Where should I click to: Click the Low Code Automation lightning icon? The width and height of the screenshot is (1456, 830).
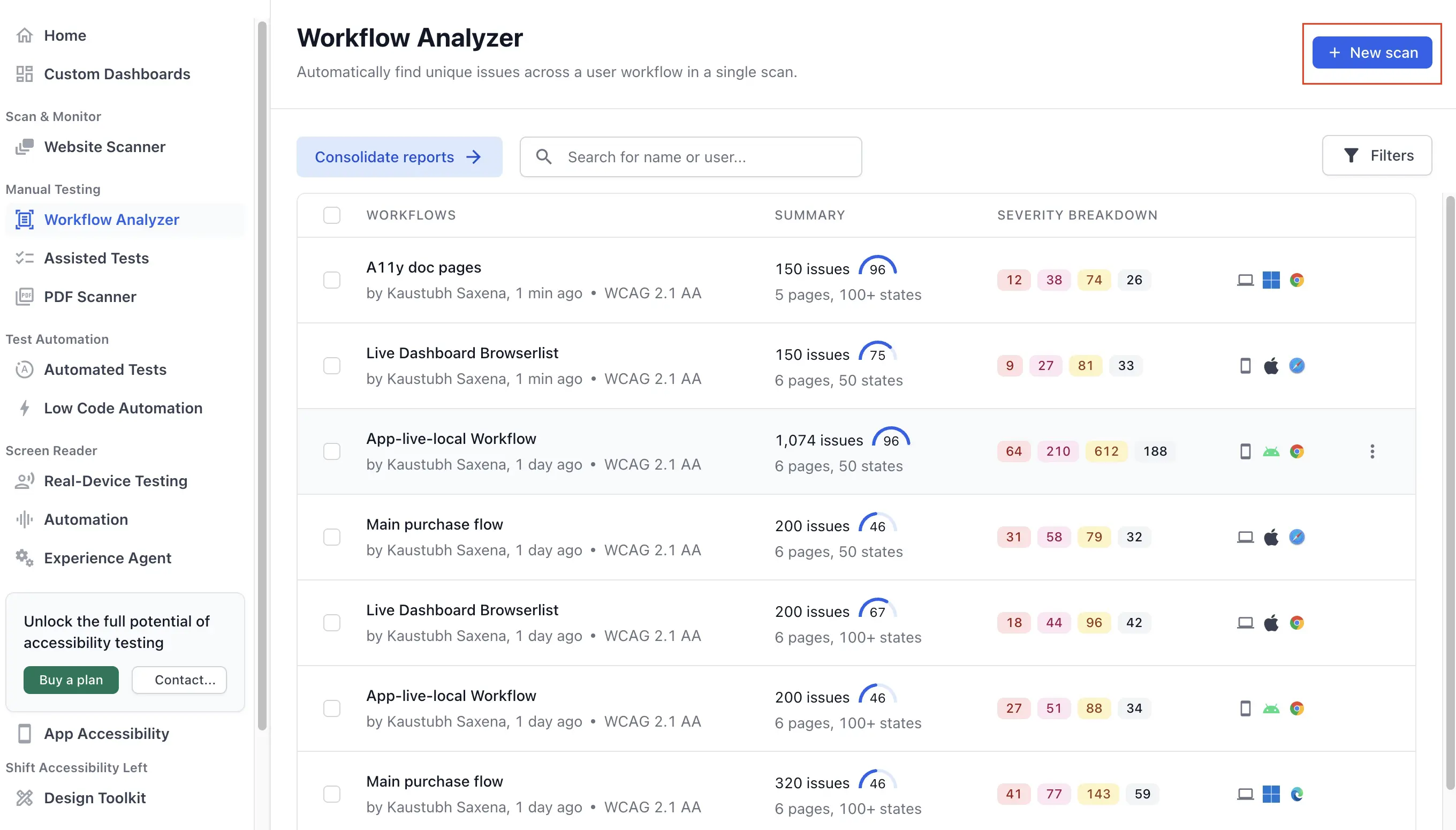pos(25,408)
